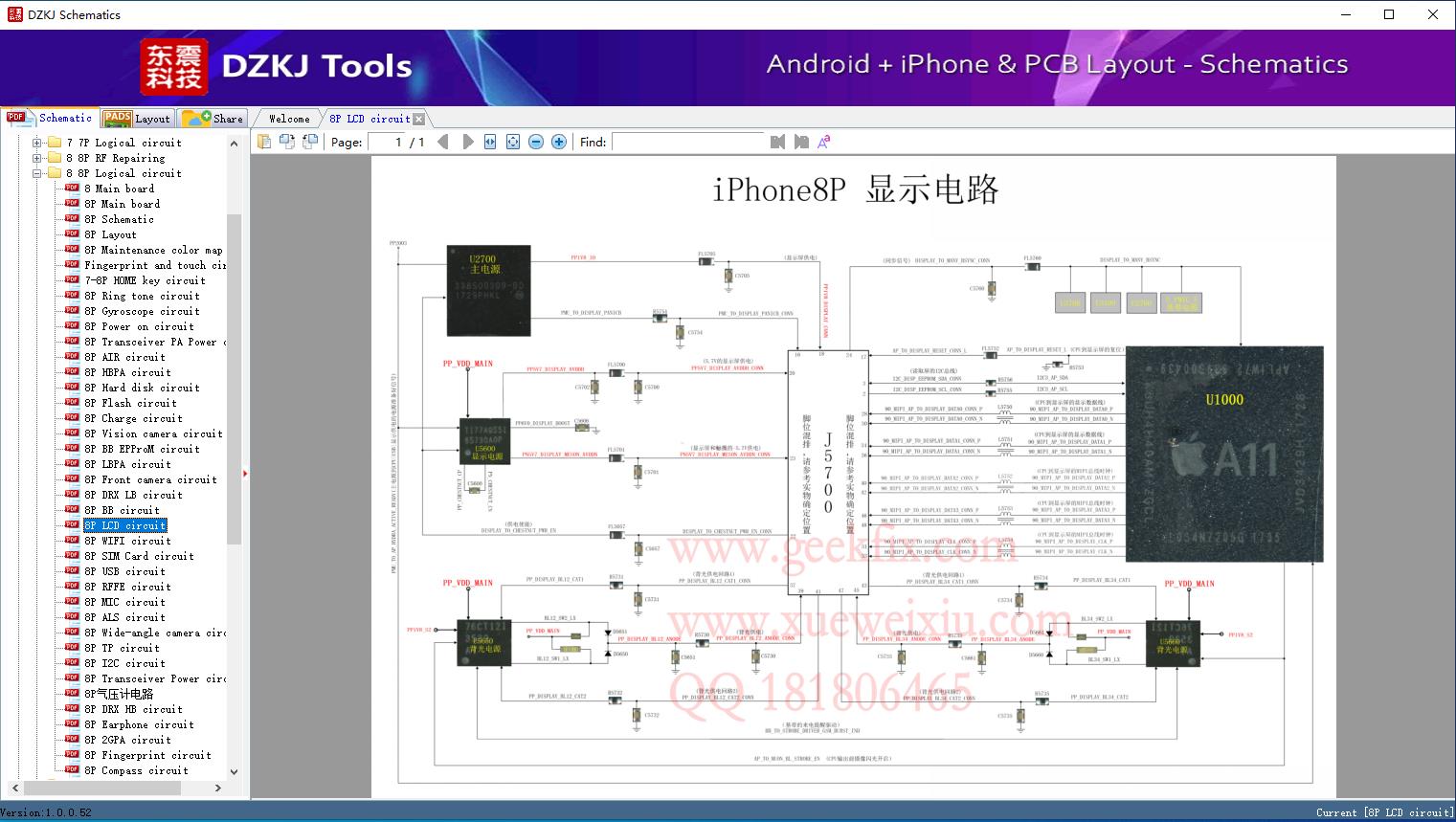Open the Share tab

point(213,119)
